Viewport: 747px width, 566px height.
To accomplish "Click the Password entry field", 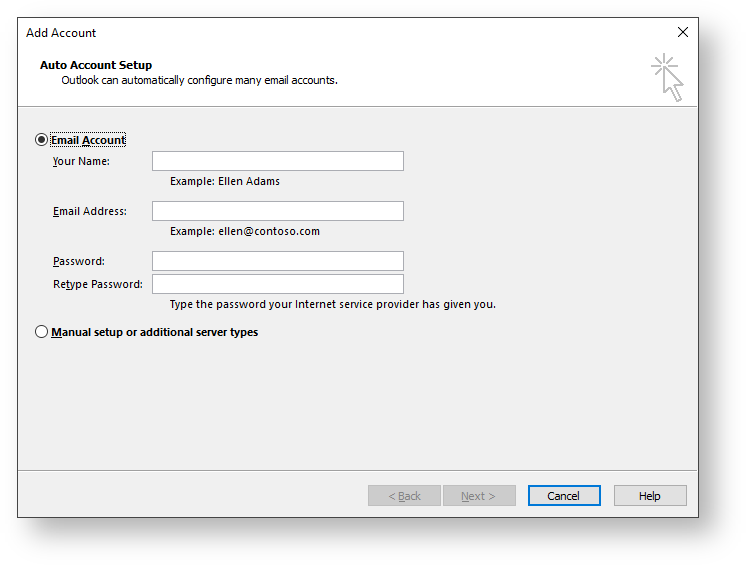I will (278, 261).
